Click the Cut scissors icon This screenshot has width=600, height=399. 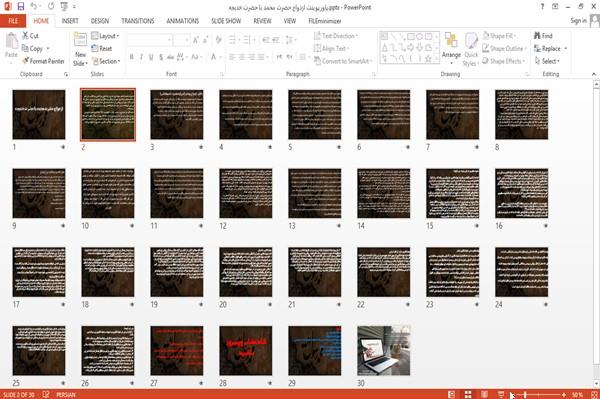pyautogui.click(x=26, y=36)
